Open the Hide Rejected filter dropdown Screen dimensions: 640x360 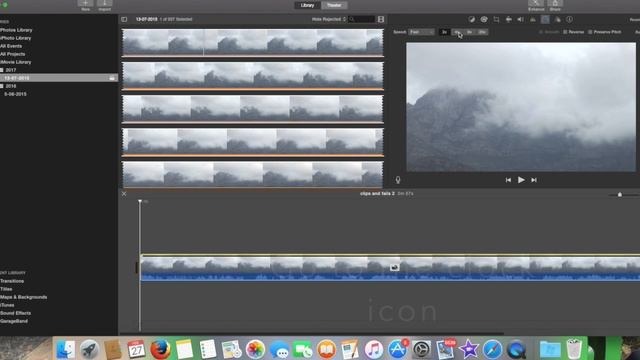329,19
